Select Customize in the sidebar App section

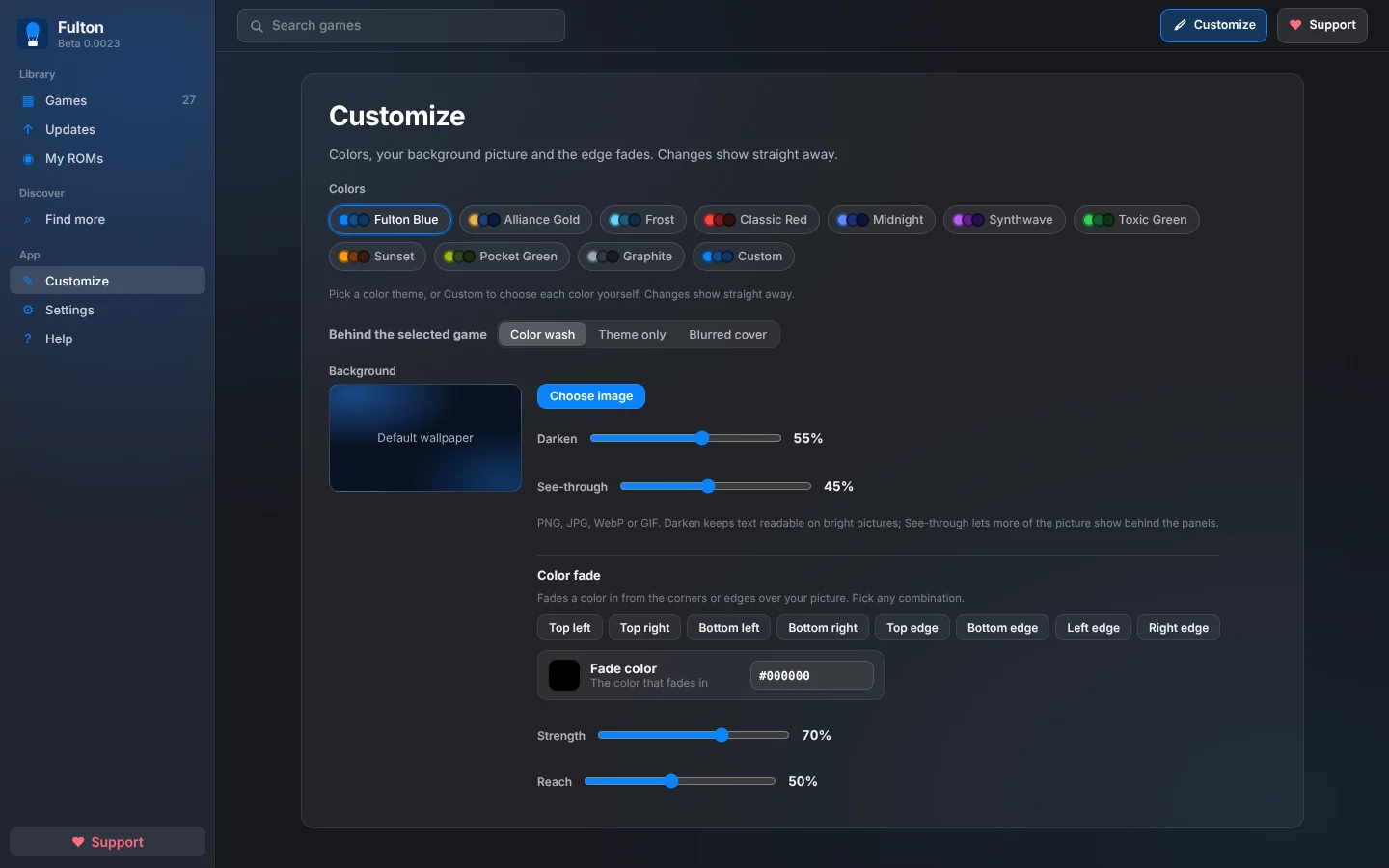coord(107,281)
